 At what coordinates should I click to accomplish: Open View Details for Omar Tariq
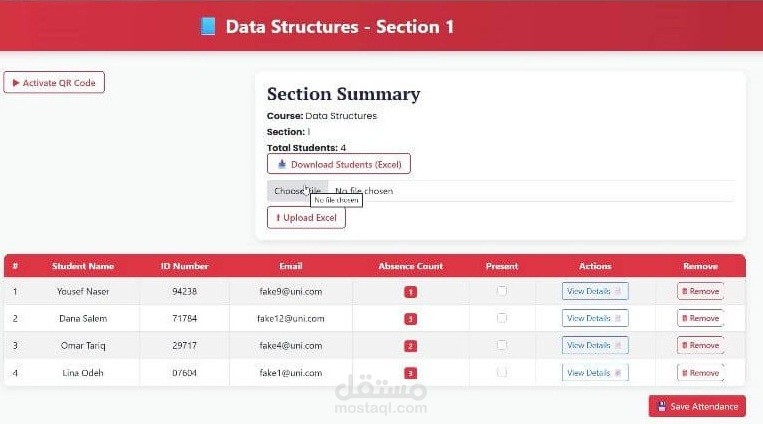(x=595, y=345)
